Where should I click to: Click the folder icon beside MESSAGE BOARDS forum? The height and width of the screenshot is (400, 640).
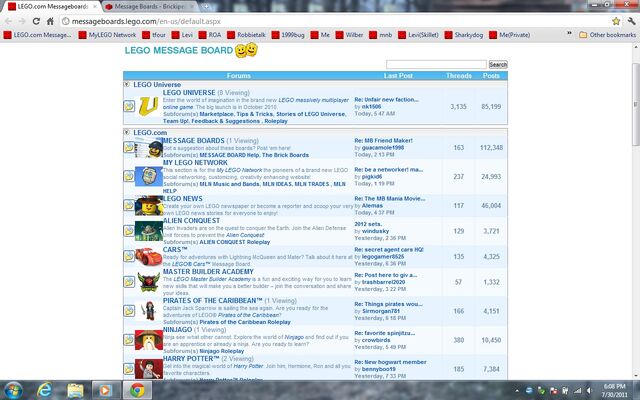pos(129,147)
